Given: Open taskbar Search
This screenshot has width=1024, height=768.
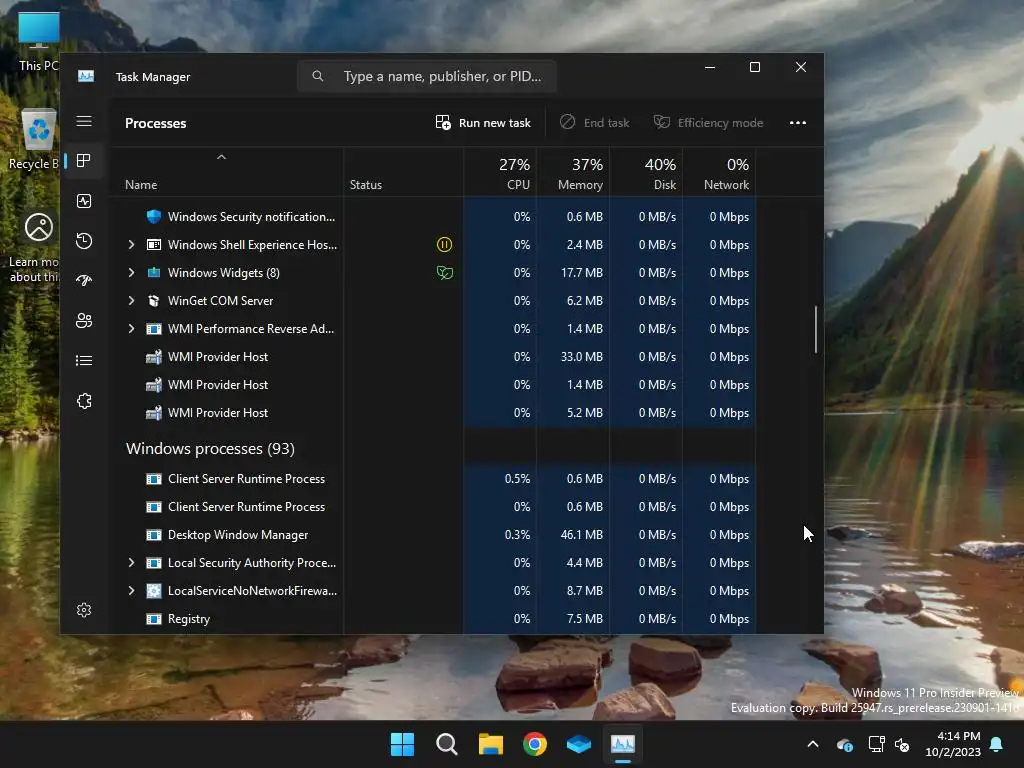Looking at the screenshot, I should [x=447, y=744].
